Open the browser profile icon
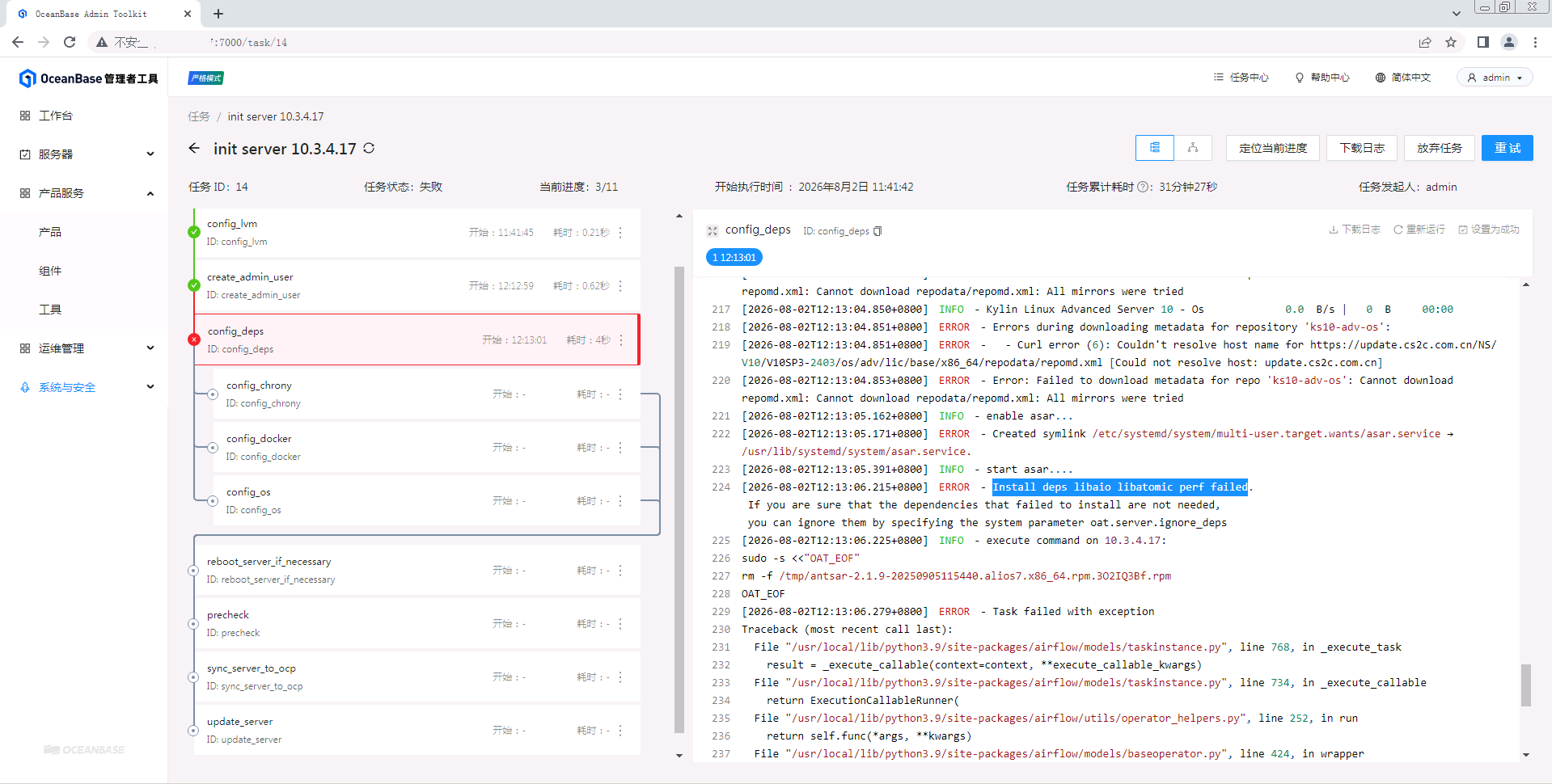 (x=1509, y=42)
